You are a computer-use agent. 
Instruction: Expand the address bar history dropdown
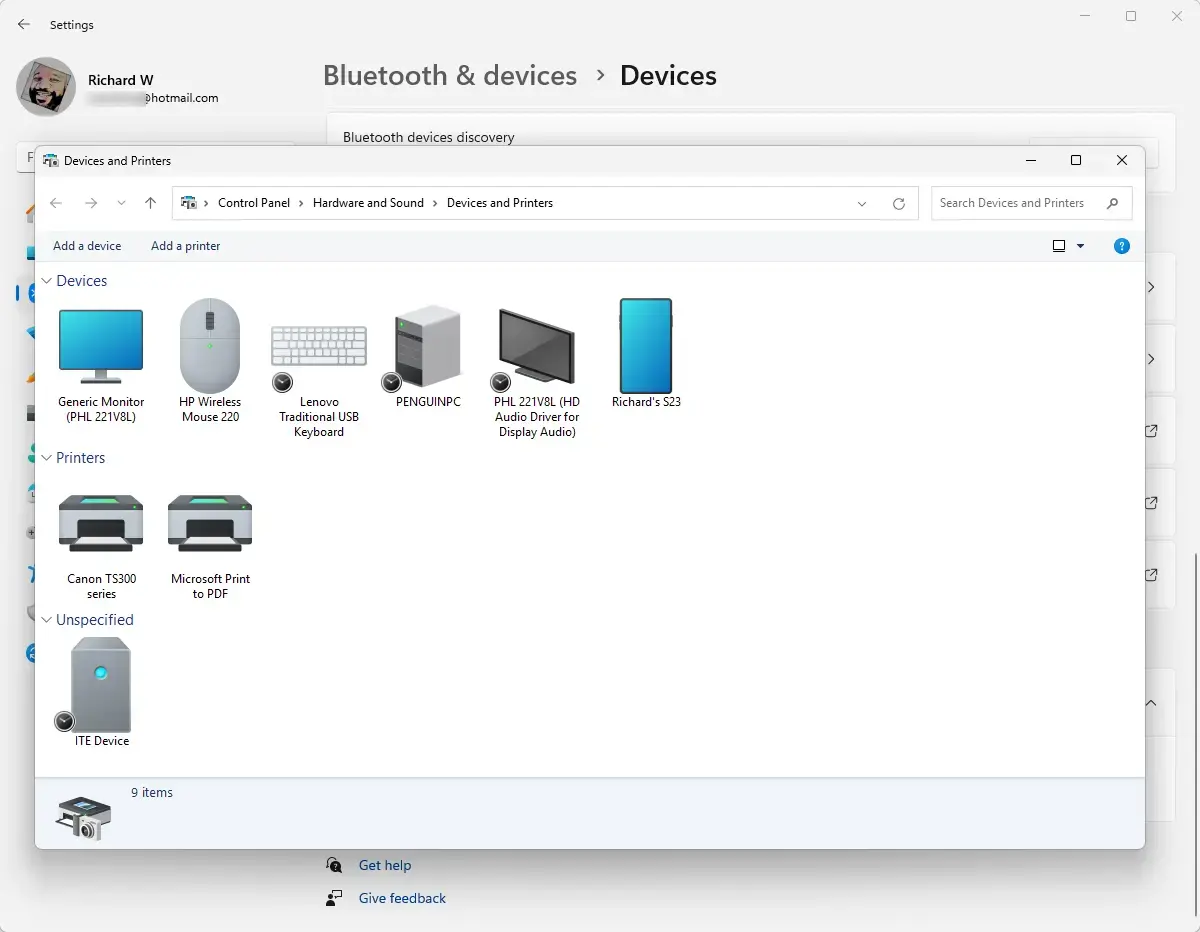pyautogui.click(x=862, y=204)
